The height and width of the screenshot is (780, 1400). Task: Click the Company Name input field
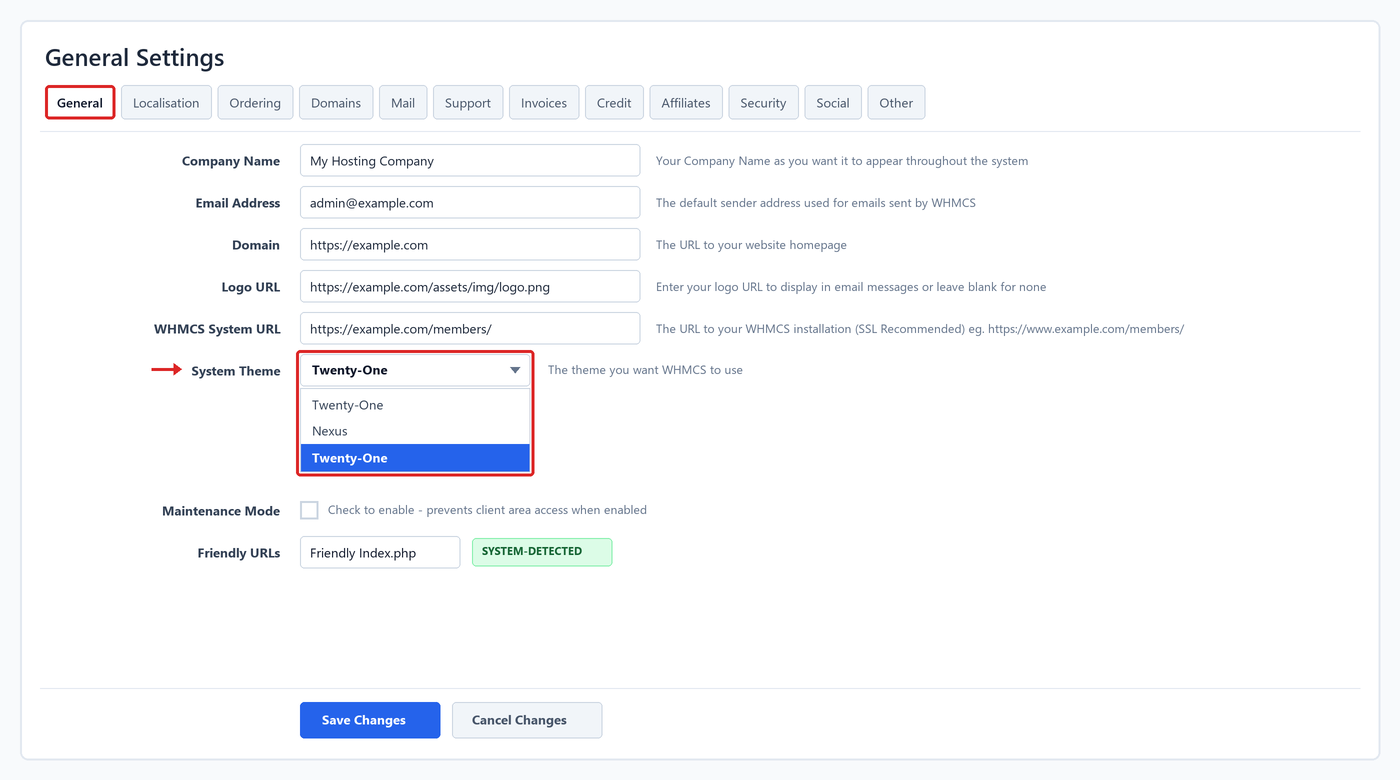[470, 161]
